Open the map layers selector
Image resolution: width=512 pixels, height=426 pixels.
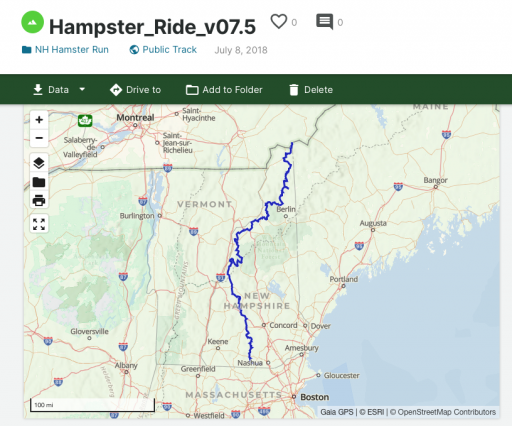39,163
